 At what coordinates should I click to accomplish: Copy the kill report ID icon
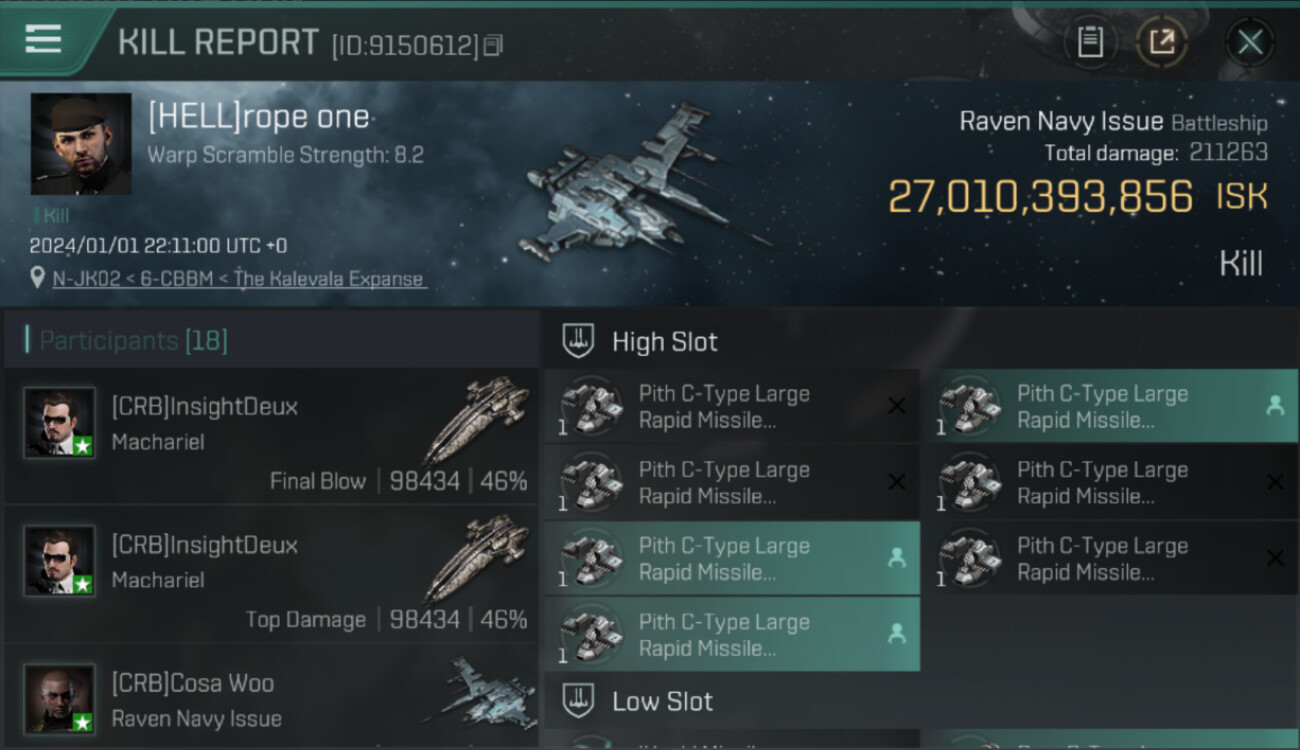click(492, 46)
